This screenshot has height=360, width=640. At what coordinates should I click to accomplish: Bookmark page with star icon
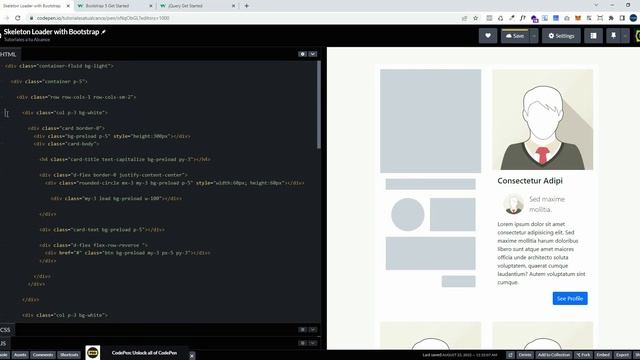coord(476,18)
